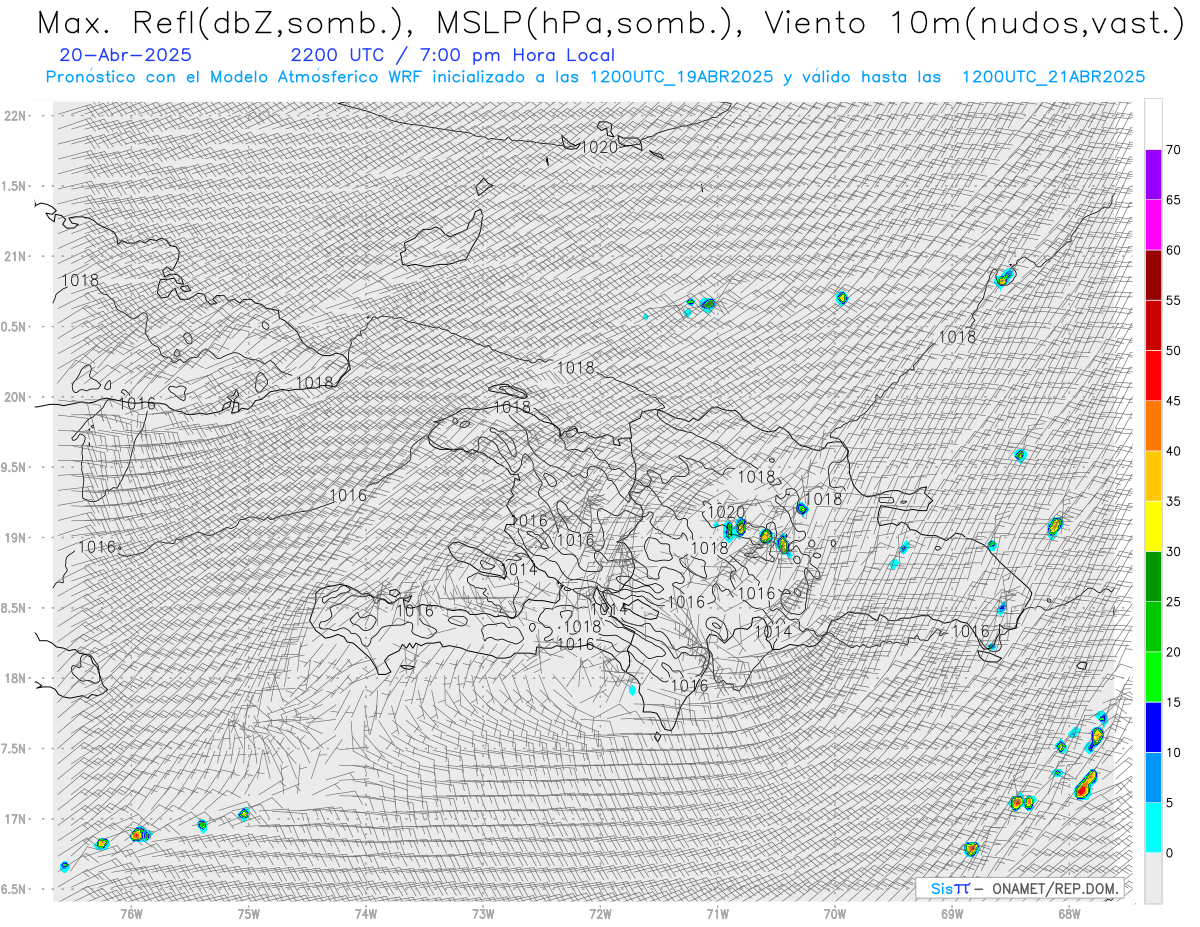The width and height of the screenshot is (1200, 927).
Task: Click the yellow 30–35 dBZ legend color
Action: tap(1153, 526)
